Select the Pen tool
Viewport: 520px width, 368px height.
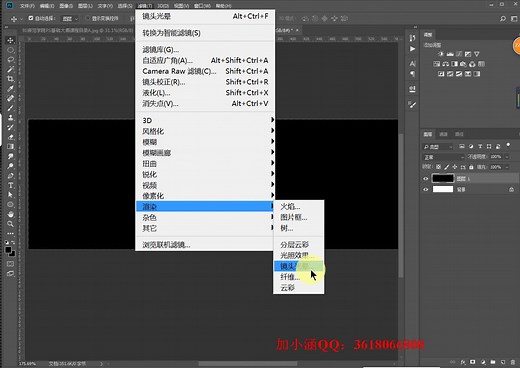[x=11, y=176]
